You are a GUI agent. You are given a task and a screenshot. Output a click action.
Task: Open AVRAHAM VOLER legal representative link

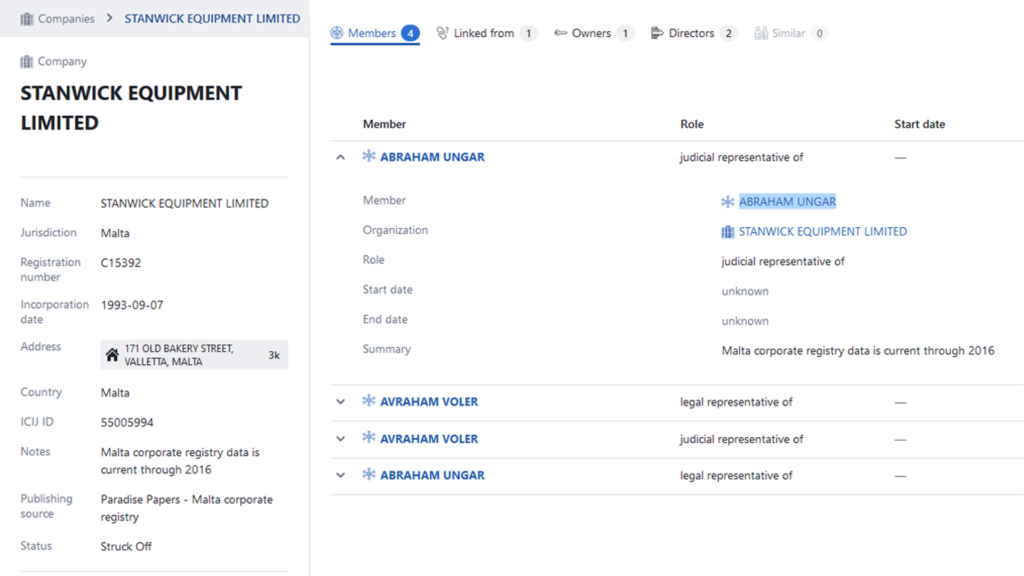point(429,402)
